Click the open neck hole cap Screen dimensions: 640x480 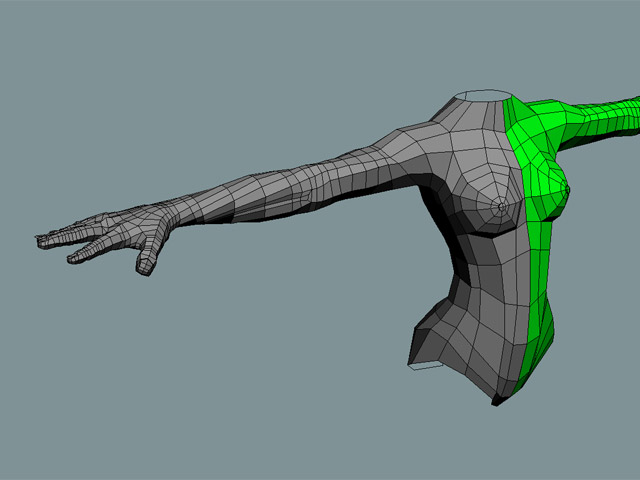click(x=482, y=97)
